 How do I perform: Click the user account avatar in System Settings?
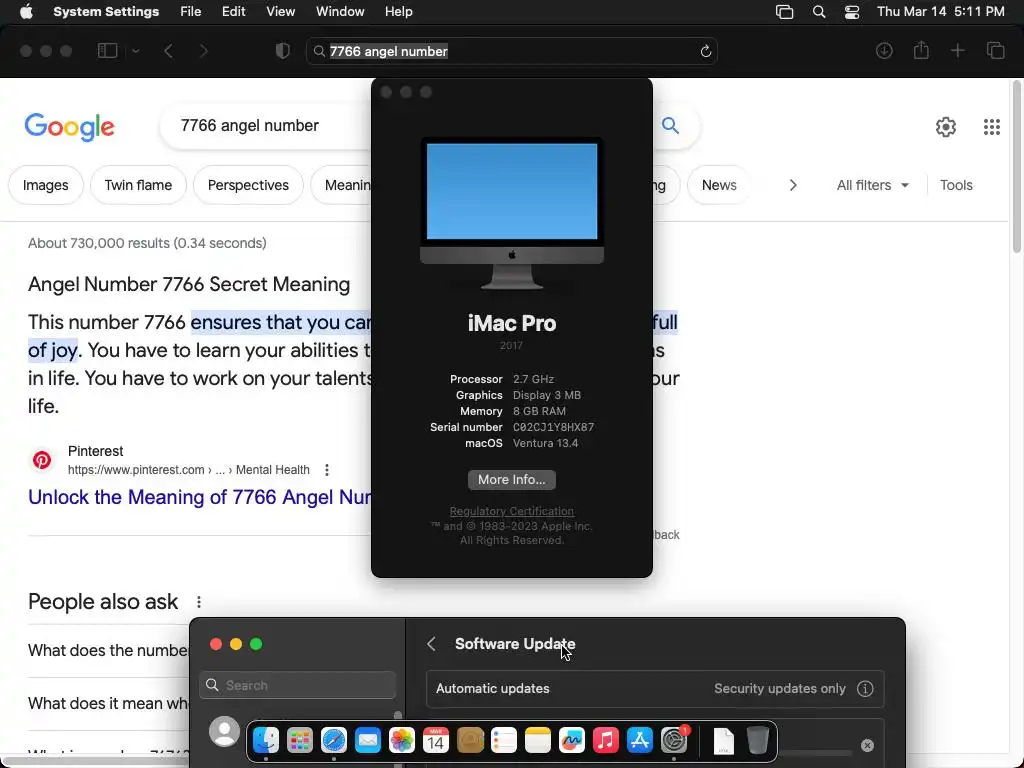point(224,731)
